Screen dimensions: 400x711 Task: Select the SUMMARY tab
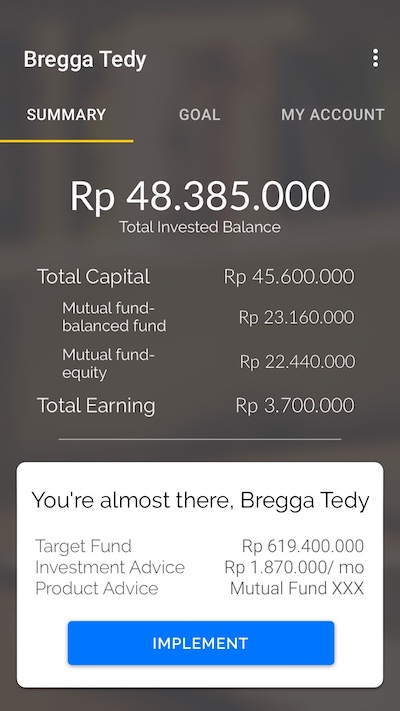click(x=66, y=115)
